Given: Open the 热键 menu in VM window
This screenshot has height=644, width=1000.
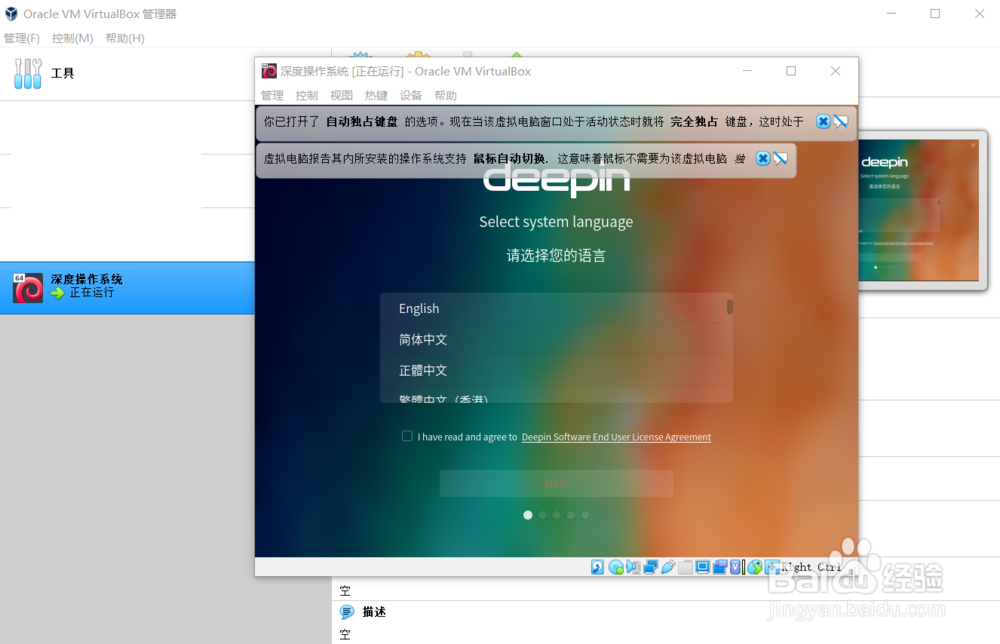Looking at the screenshot, I should (x=376, y=95).
